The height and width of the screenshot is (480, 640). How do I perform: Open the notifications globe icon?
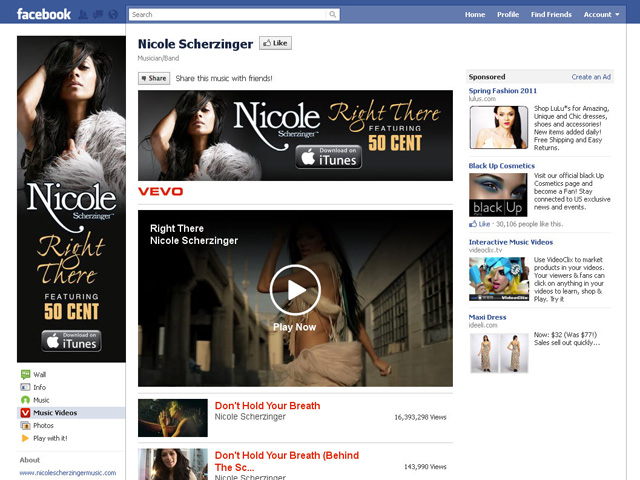113,15
